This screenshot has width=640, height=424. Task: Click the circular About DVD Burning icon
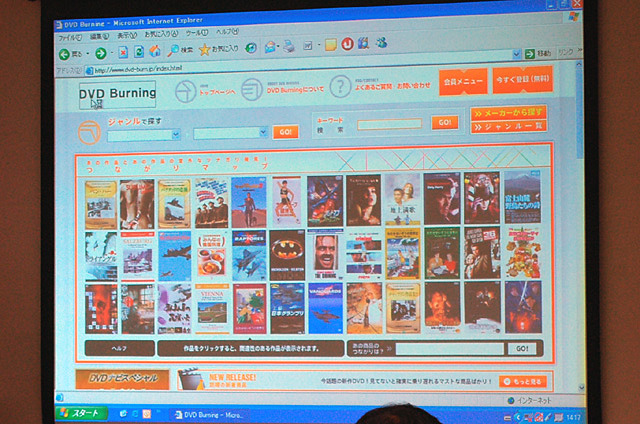(251, 89)
